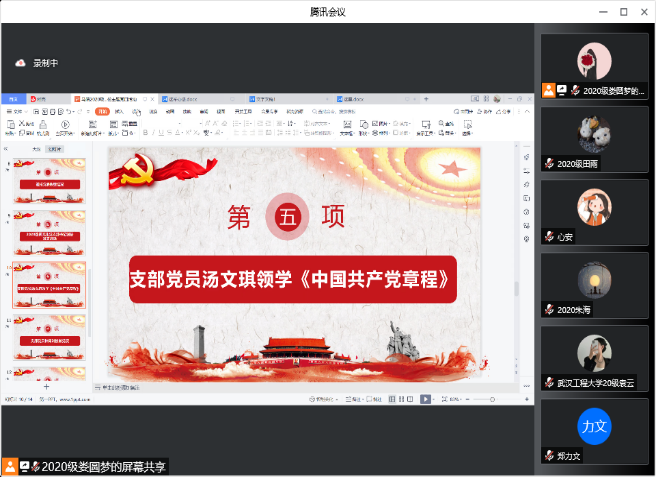This screenshot has height=477, width=656.
Task: Click add new slide plus icon below thumbnails
Action: (46, 387)
